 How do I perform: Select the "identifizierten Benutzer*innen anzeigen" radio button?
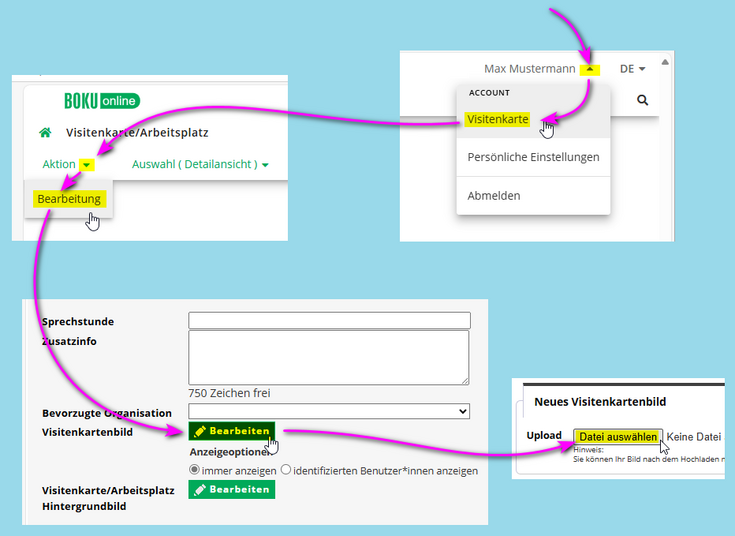pos(286,470)
